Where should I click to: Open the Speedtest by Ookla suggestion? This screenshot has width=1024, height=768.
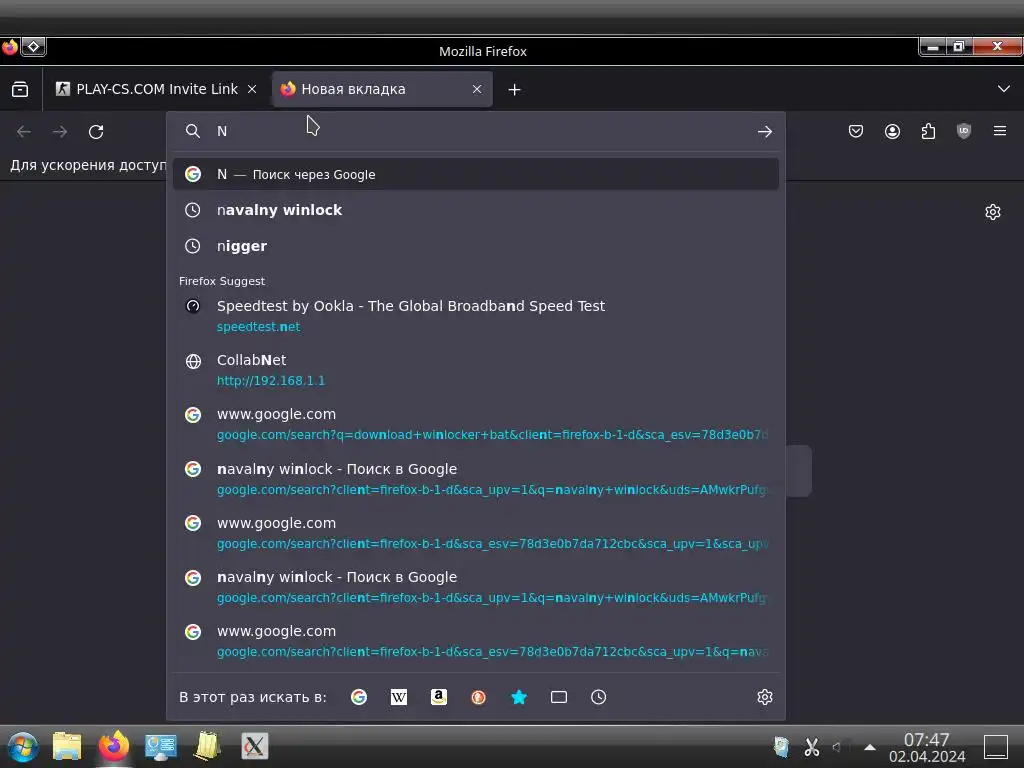click(x=475, y=315)
